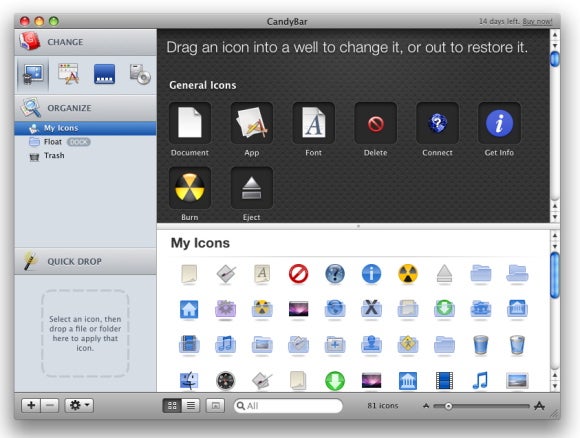Select the movies film folder icon
Image resolution: width=580 pixels, height=438 pixels.
pyautogui.click(x=189, y=344)
